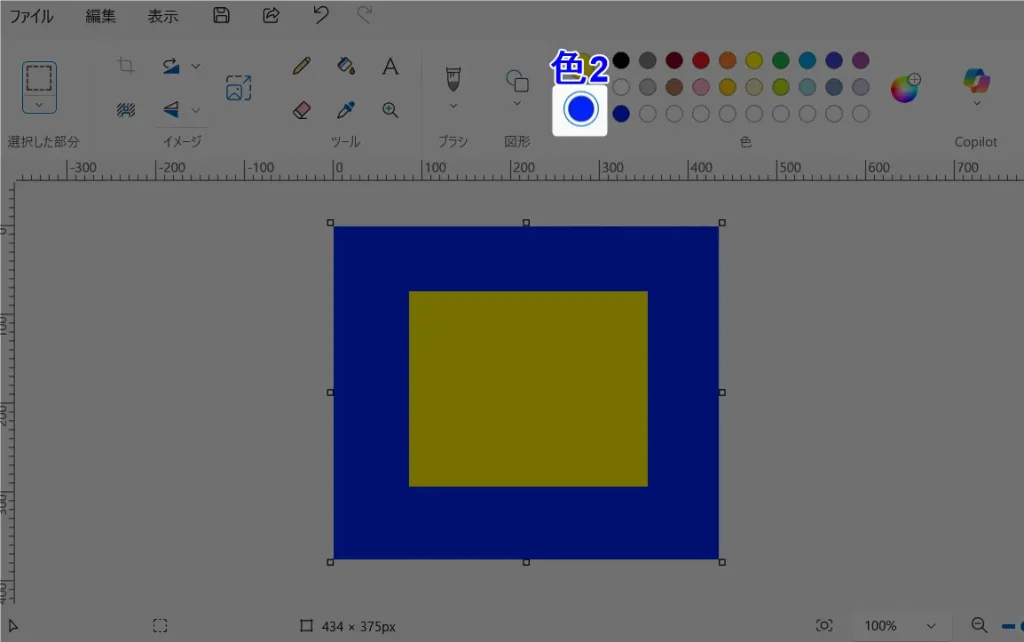
Task: Click the Edit colors rainbow wheel
Action: 904,88
